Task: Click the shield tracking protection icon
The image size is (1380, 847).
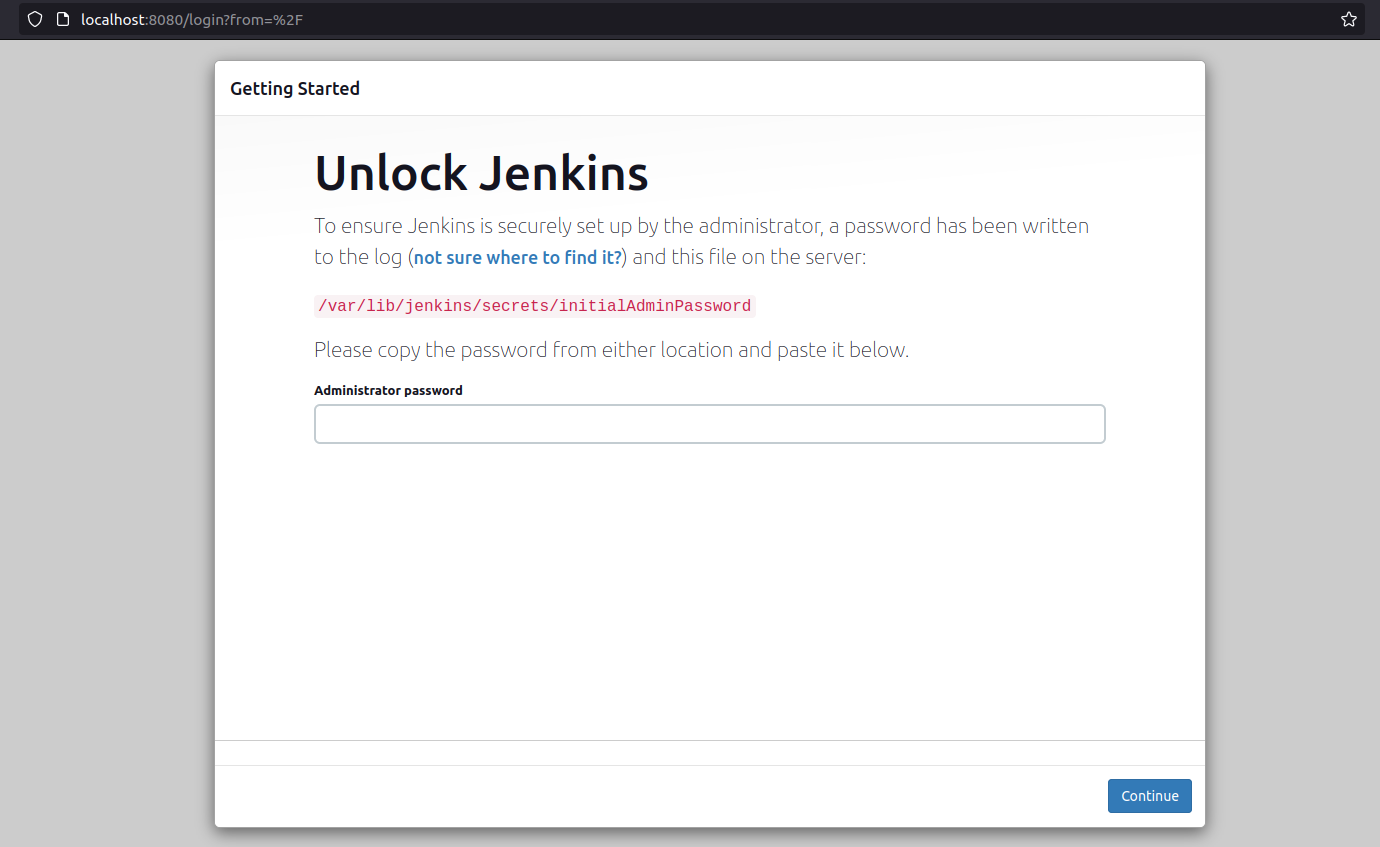Action: 35,19
